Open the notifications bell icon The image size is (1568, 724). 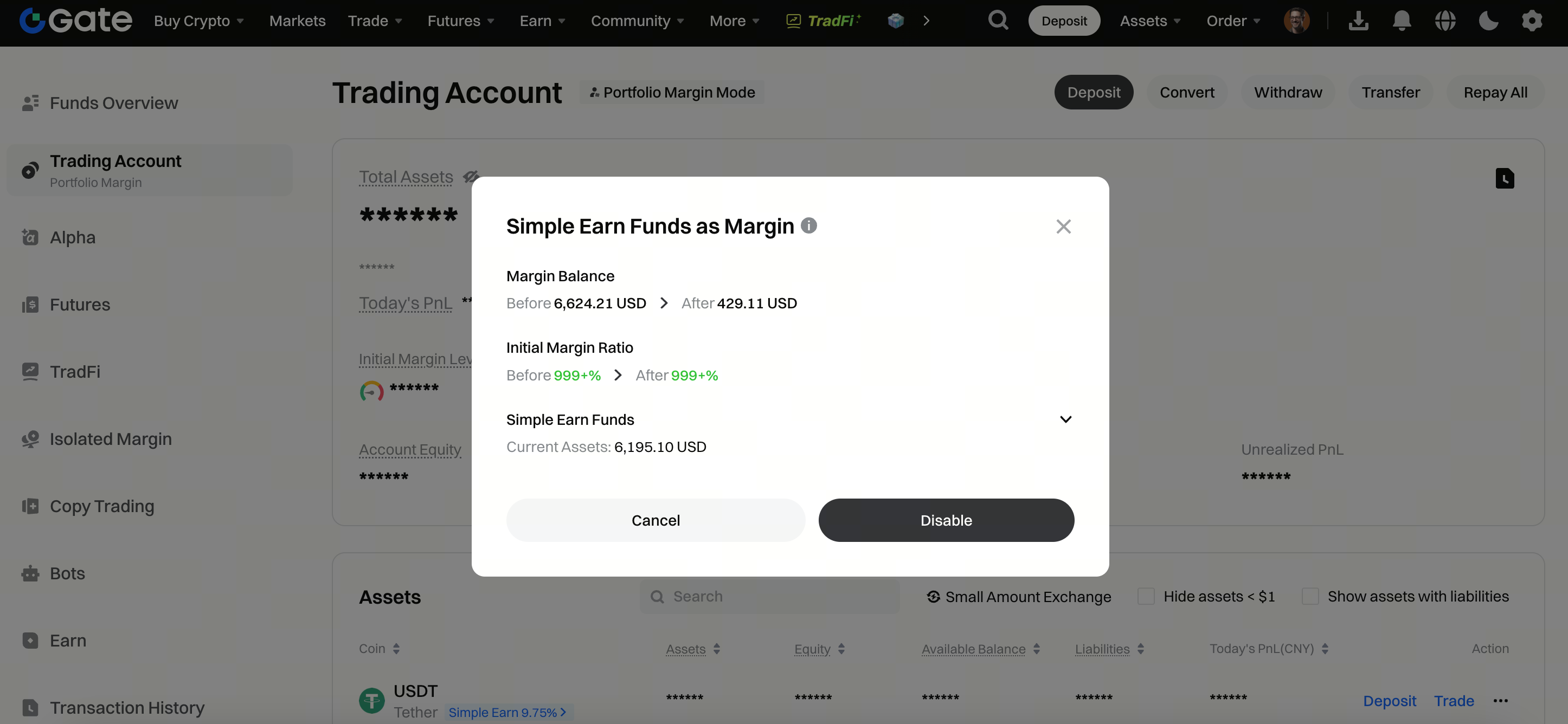(x=1401, y=21)
